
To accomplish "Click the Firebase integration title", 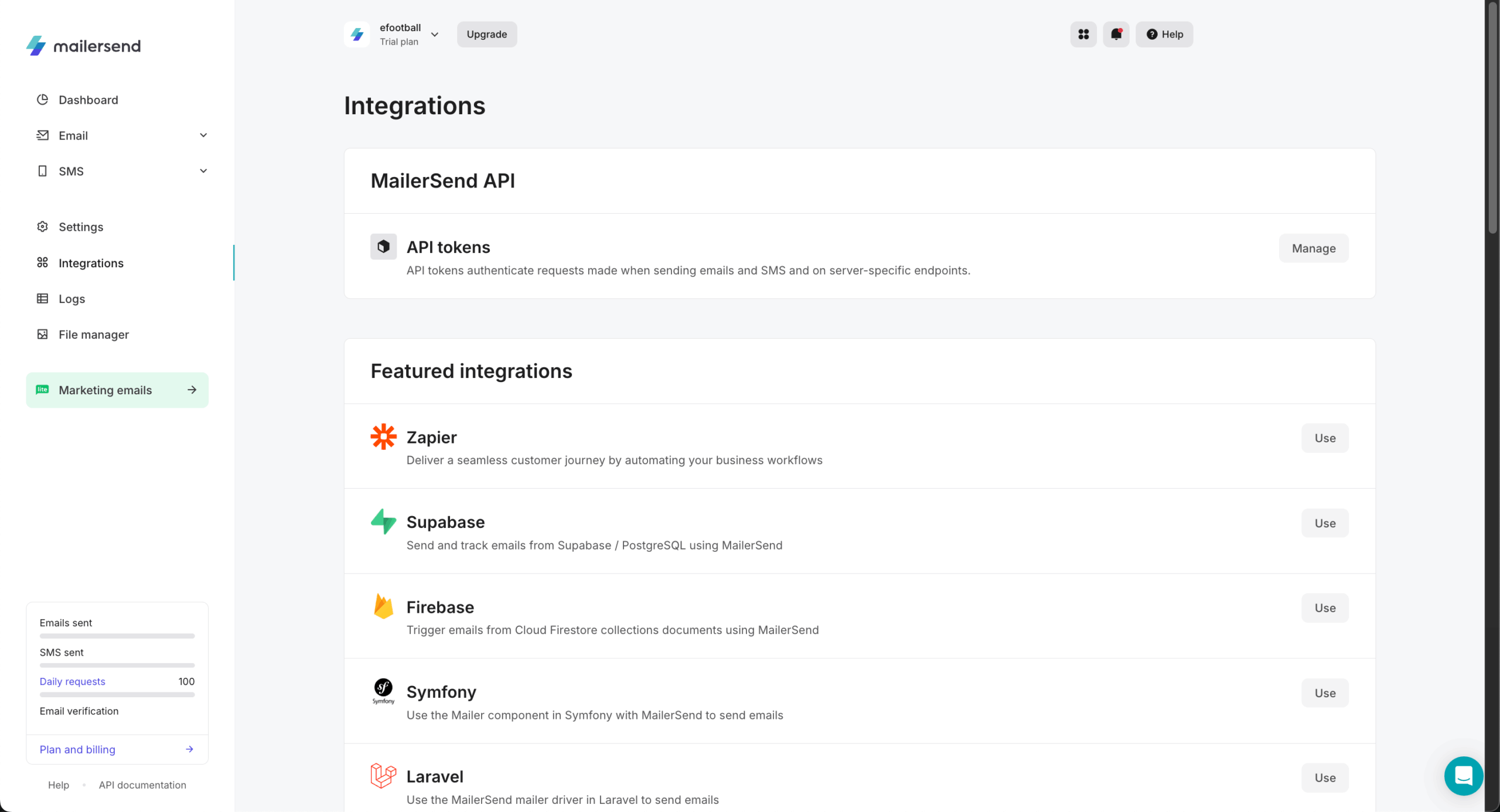I will 440,607.
